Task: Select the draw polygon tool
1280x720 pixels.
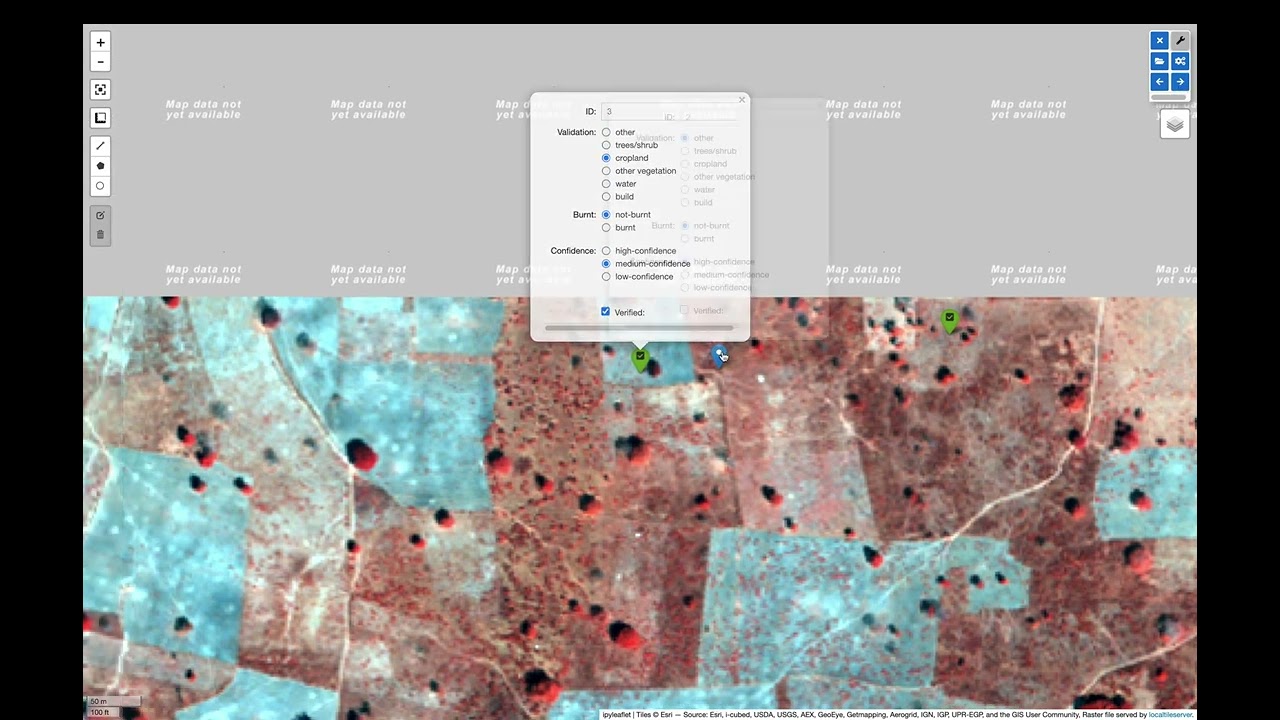Action: pyautogui.click(x=100, y=166)
